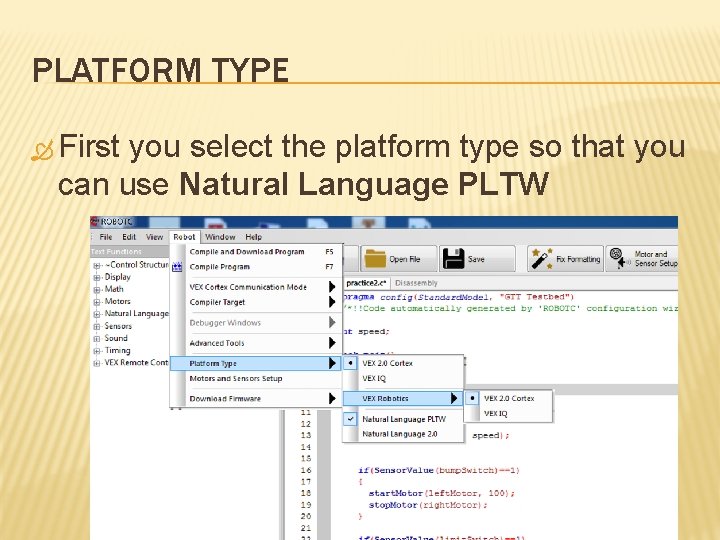This screenshot has height=540, width=720.
Task: Toggle the Natural Language PLTW checkmark
Action: point(350,419)
